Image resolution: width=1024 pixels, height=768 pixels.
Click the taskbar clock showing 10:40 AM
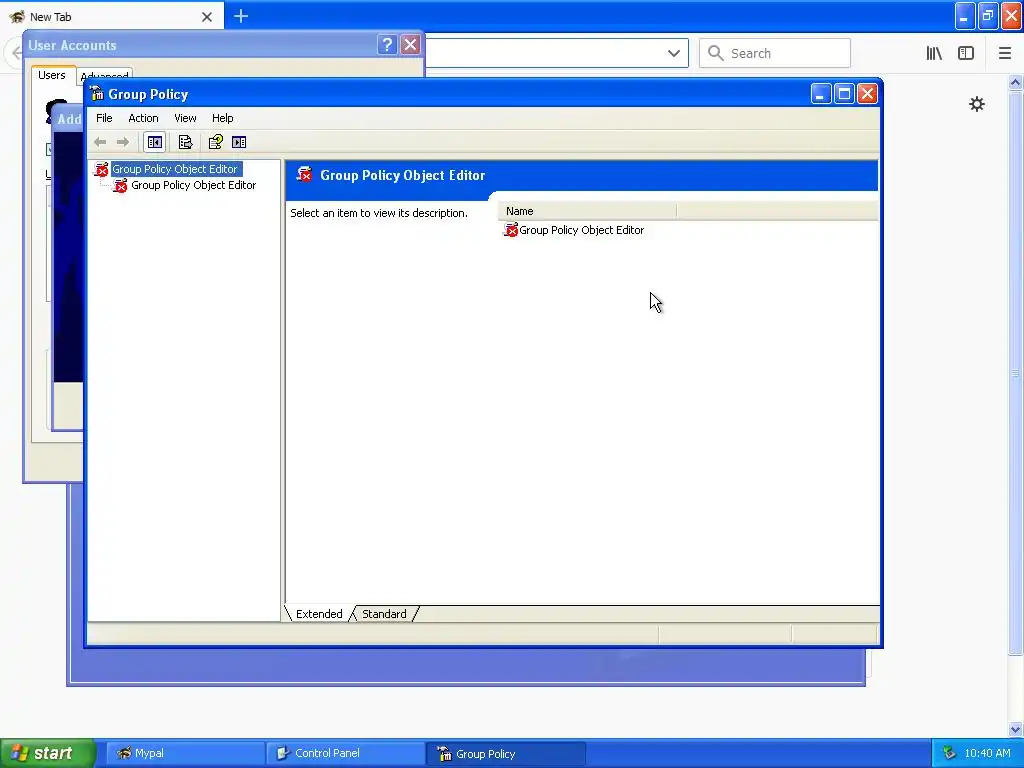tap(987, 753)
